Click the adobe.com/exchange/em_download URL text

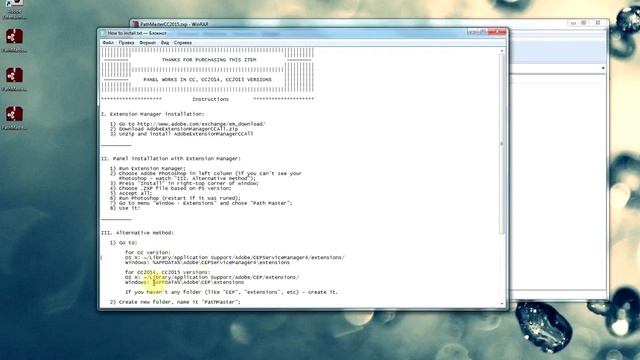point(201,124)
